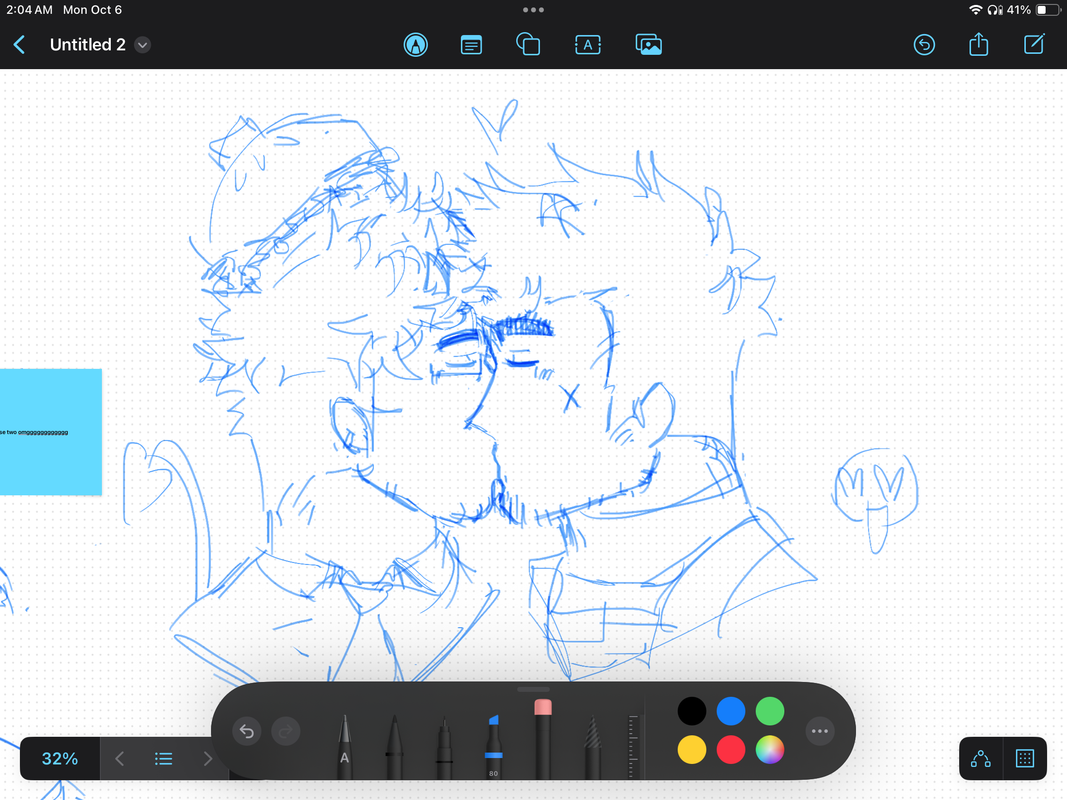Open more options in drawing palette
The image size is (1067, 800).
point(820,731)
